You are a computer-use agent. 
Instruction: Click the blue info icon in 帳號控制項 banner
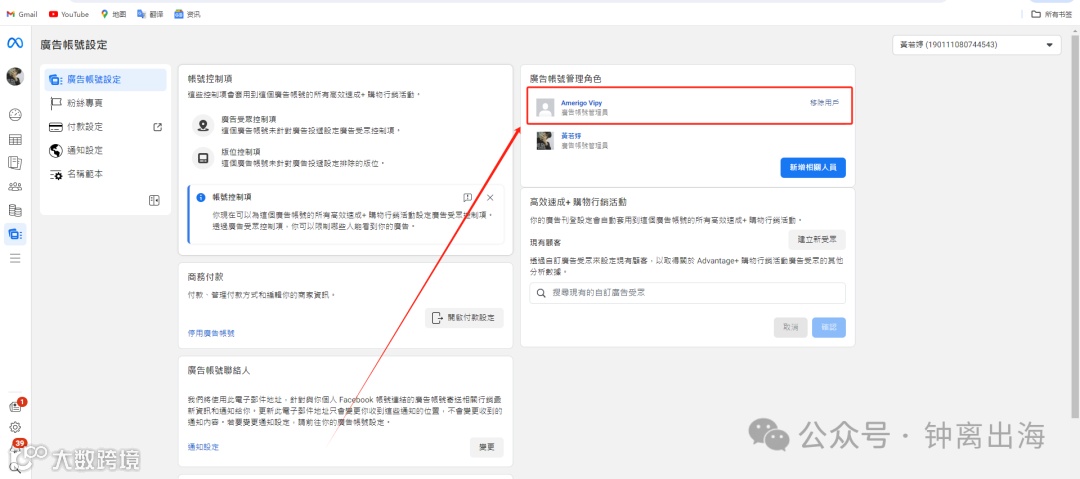point(201,197)
